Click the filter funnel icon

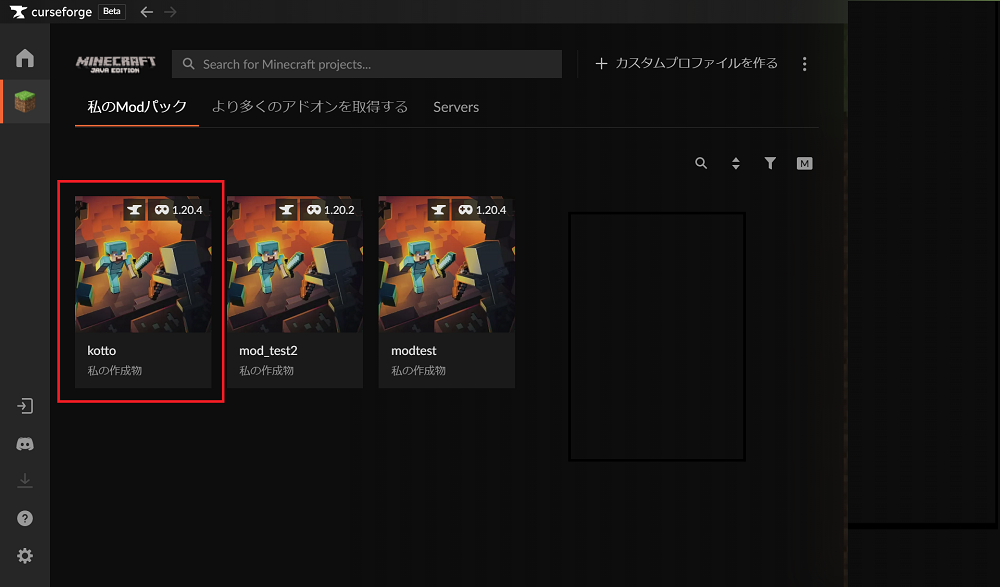point(770,163)
